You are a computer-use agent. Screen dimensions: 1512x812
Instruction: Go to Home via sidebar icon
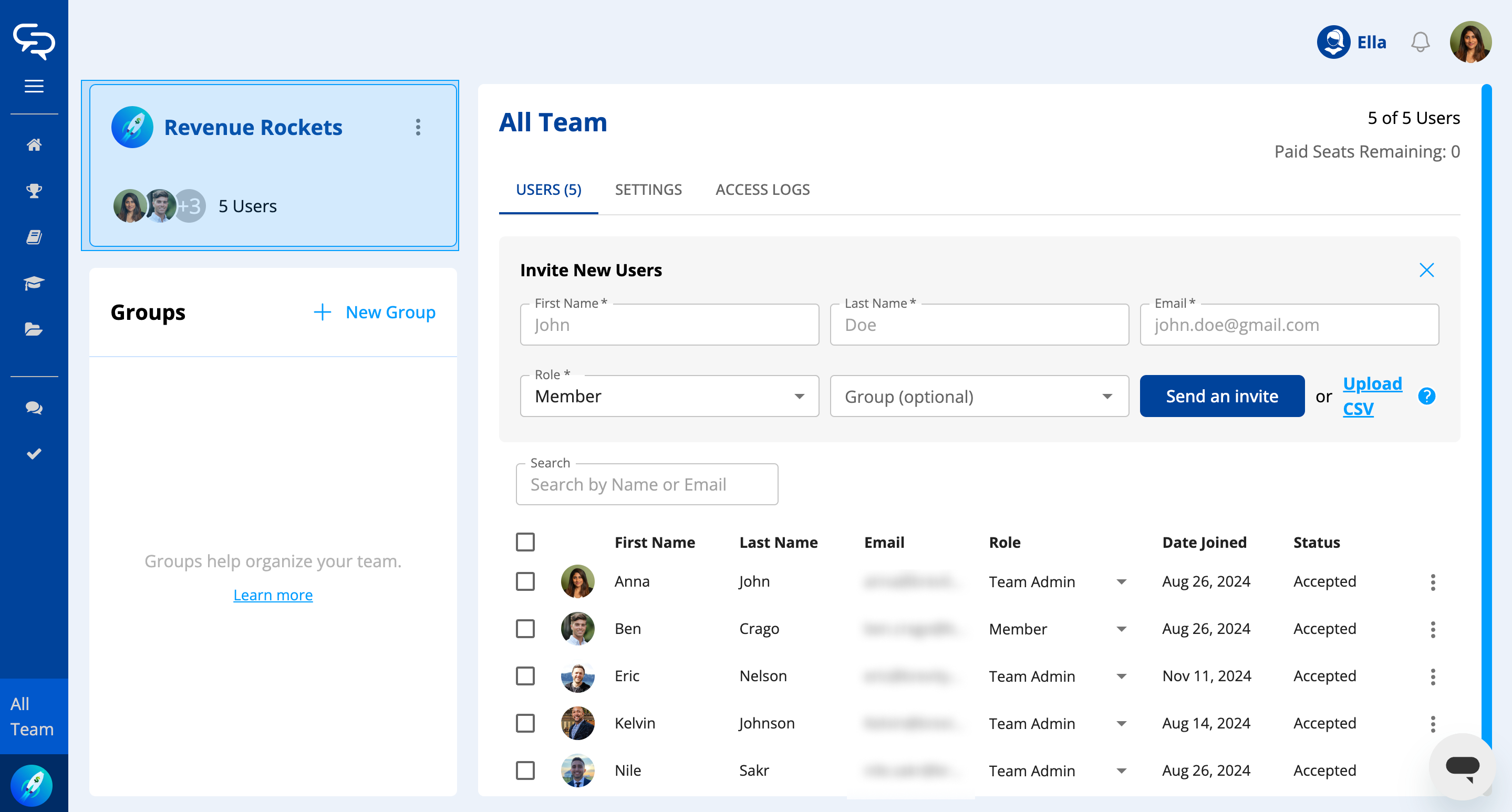(x=34, y=144)
